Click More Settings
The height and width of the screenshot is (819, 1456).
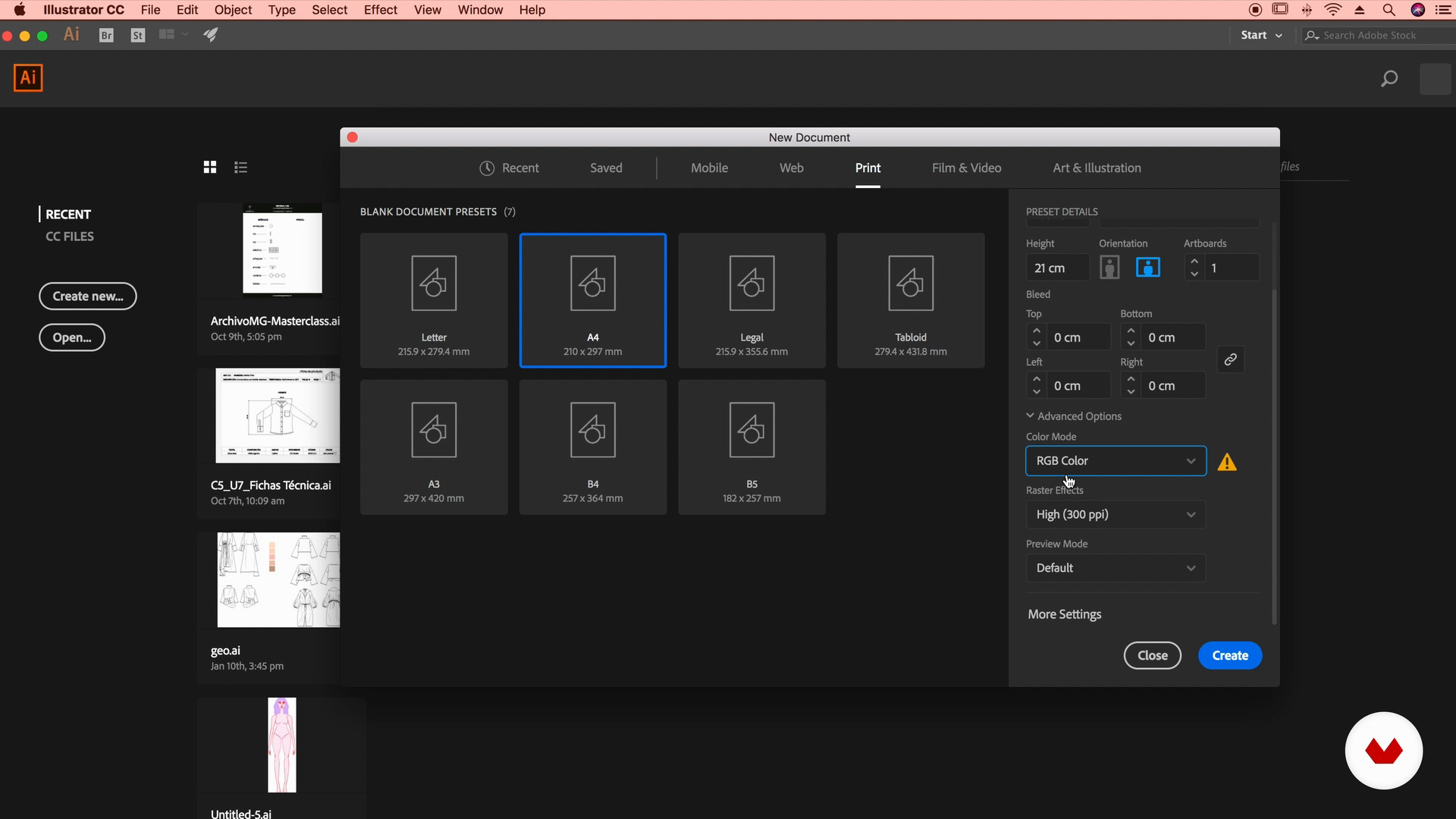click(1065, 614)
